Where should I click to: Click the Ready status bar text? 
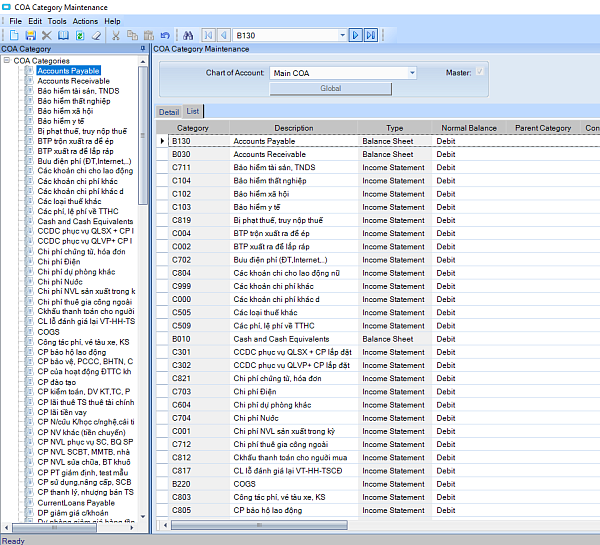pyautogui.click(x=13, y=540)
